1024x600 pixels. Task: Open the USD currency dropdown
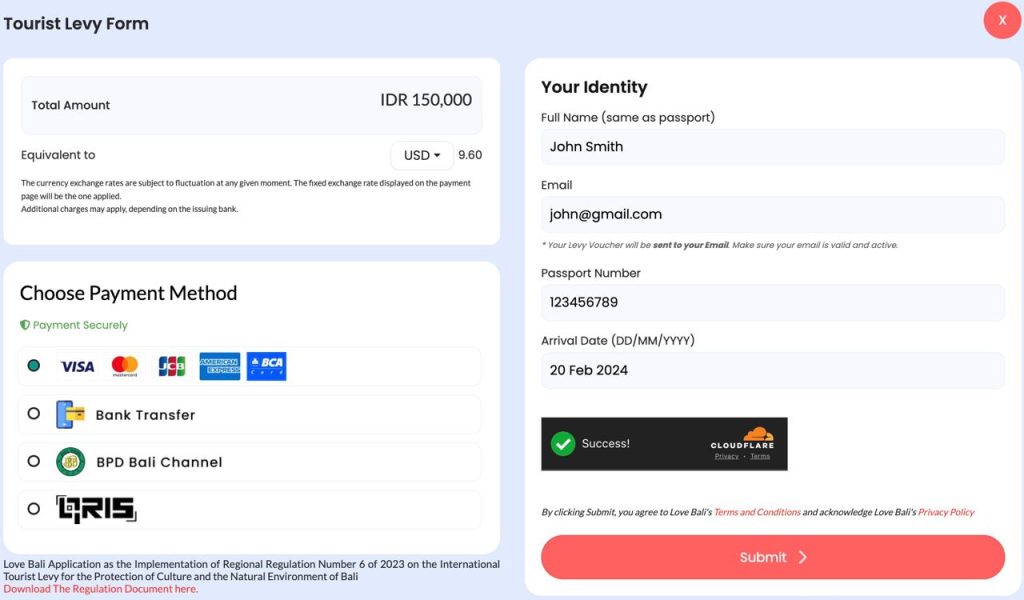(x=422, y=155)
